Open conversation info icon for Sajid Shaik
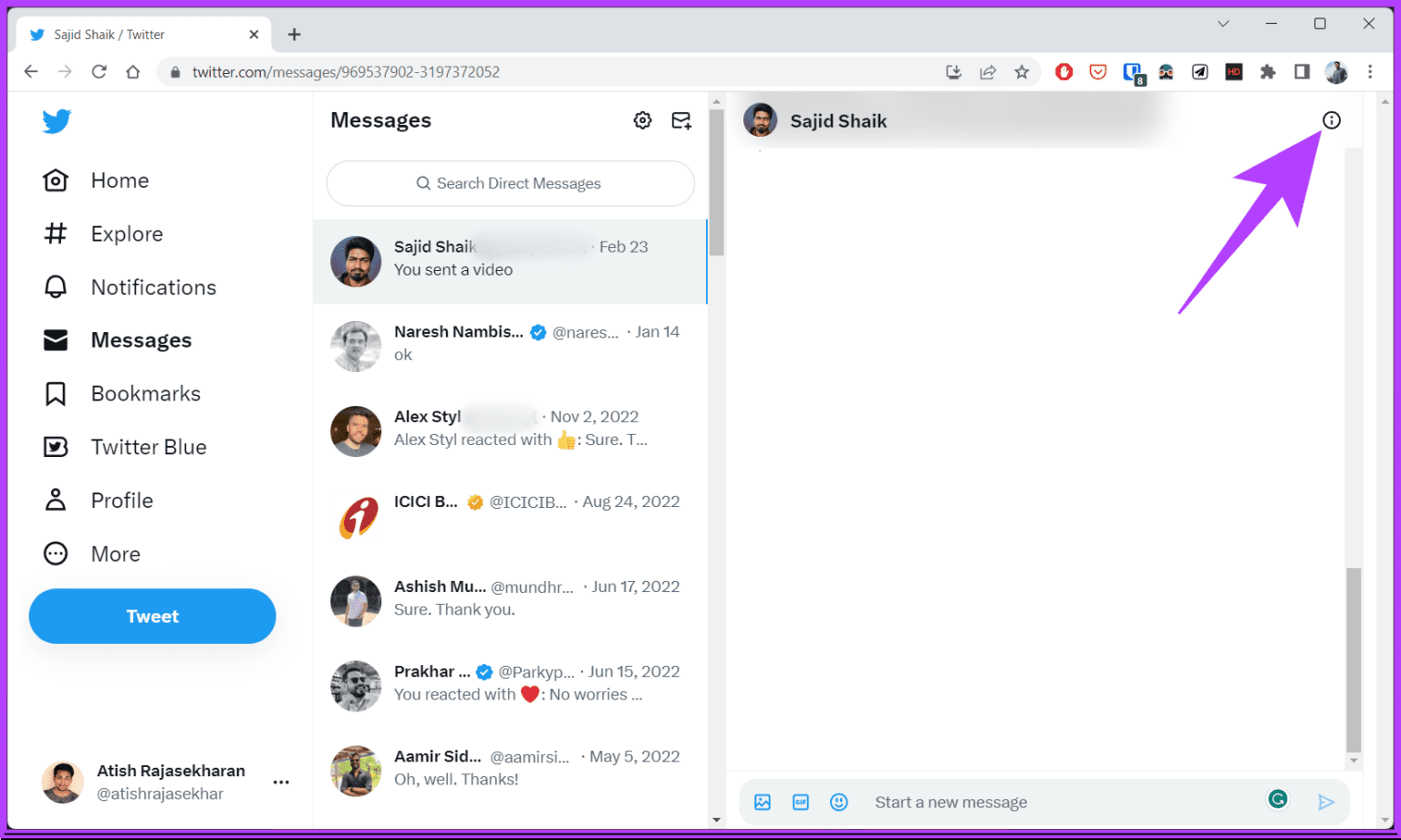The height and width of the screenshot is (840, 1401). click(1332, 120)
